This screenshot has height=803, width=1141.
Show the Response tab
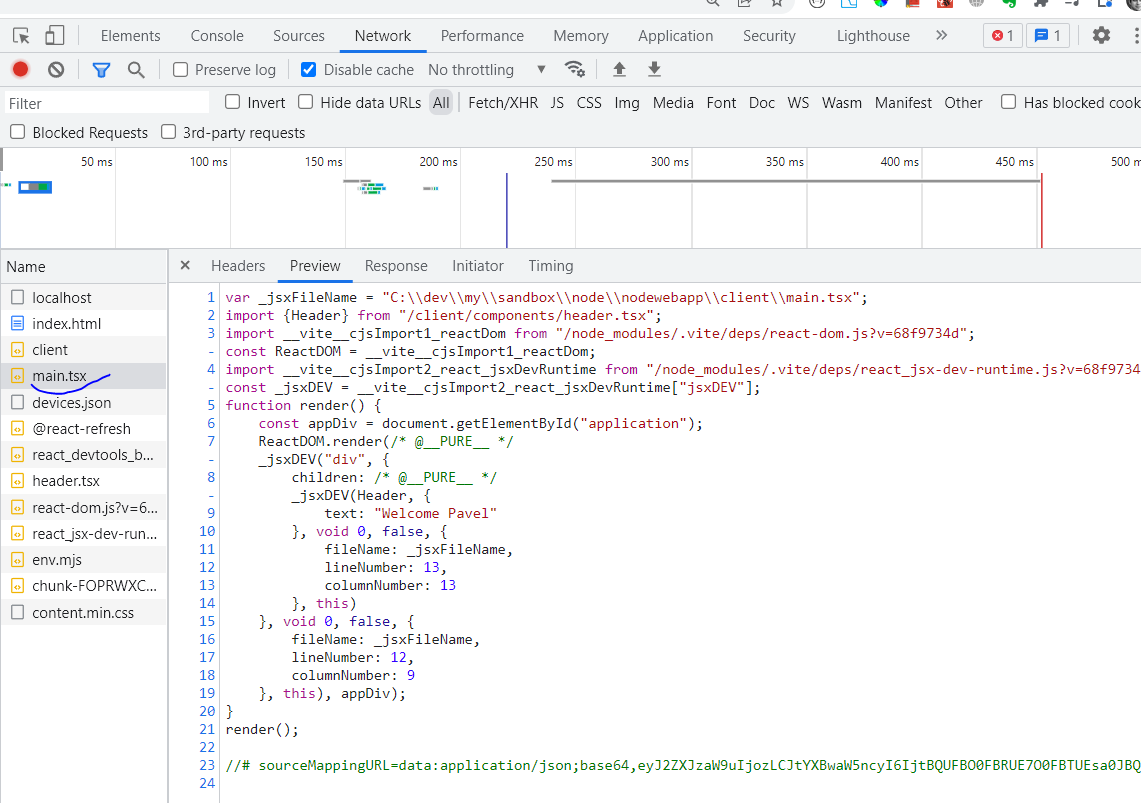(x=396, y=266)
